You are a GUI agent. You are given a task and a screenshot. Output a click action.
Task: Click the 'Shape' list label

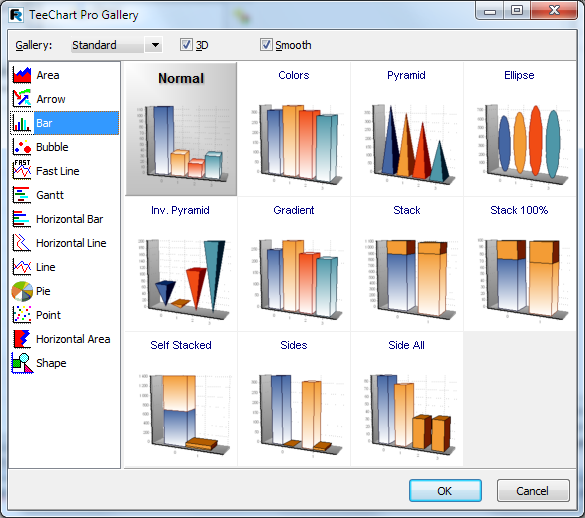coord(51,363)
